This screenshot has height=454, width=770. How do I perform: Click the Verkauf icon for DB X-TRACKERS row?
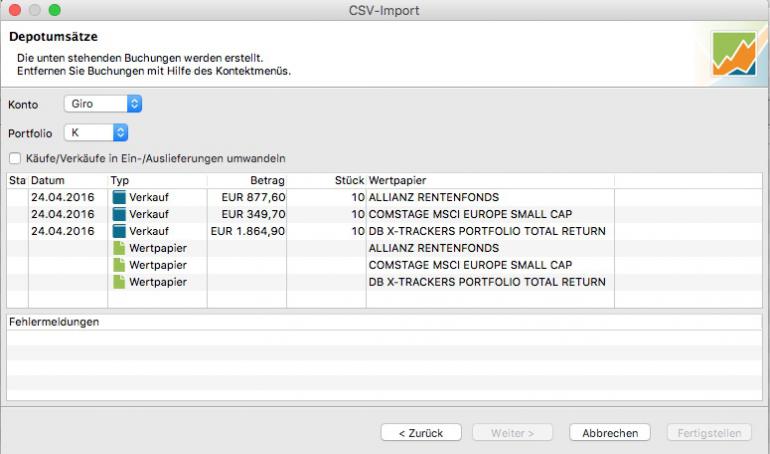119,231
